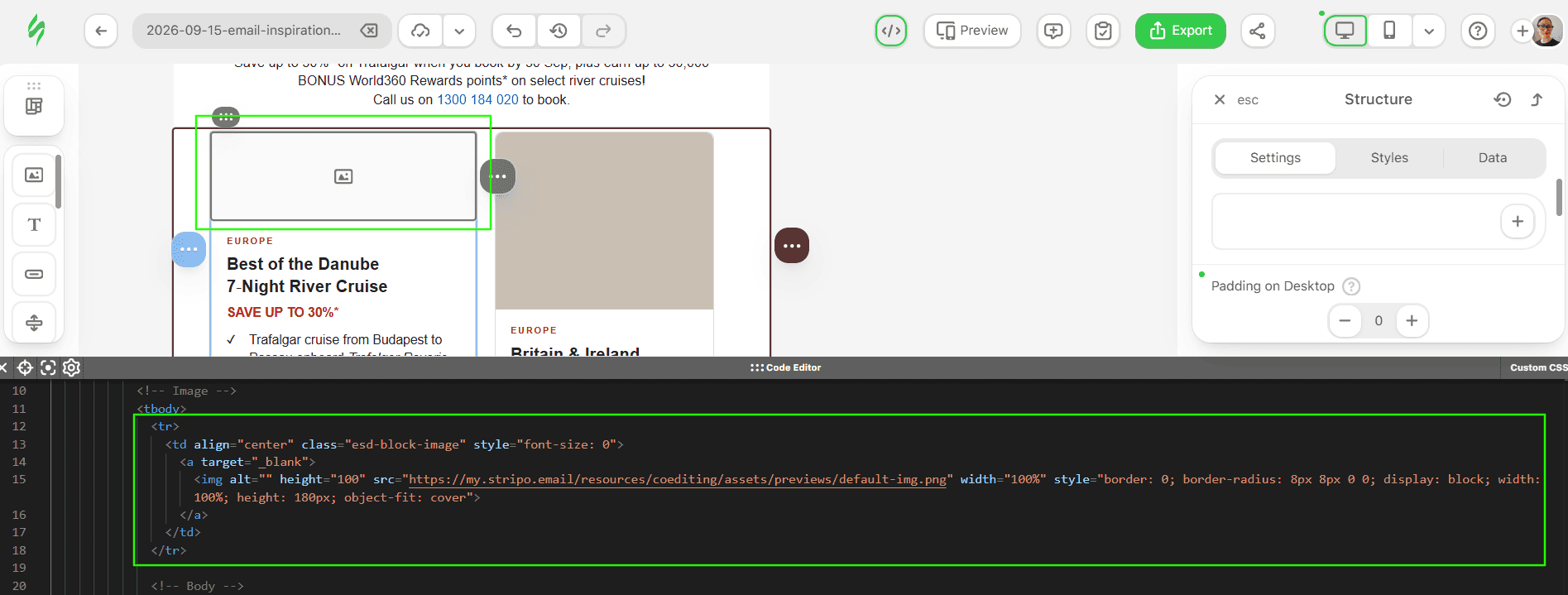The height and width of the screenshot is (595, 1568).
Task: Click line number 15 in code gutter
Action: pos(19,479)
